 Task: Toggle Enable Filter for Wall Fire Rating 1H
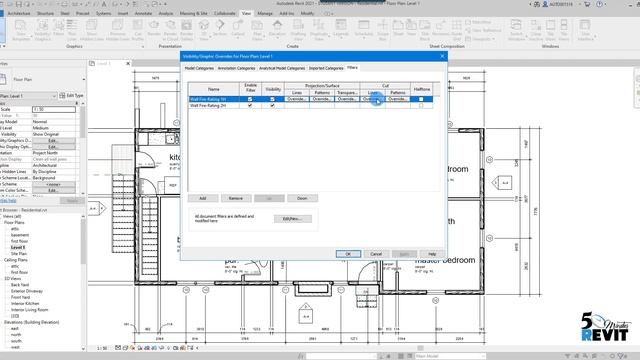pyautogui.click(x=250, y=99)
